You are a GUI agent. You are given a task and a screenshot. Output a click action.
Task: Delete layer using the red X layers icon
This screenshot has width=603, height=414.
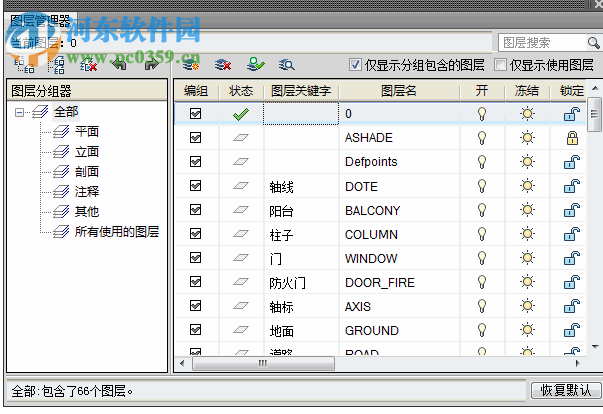(223, 65)
